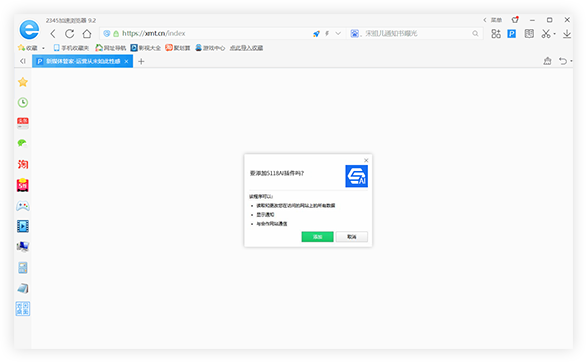Click the 点此导入收藏 import link
The height and width of the screenshot is (362, 586).
[x=246, y=48]
